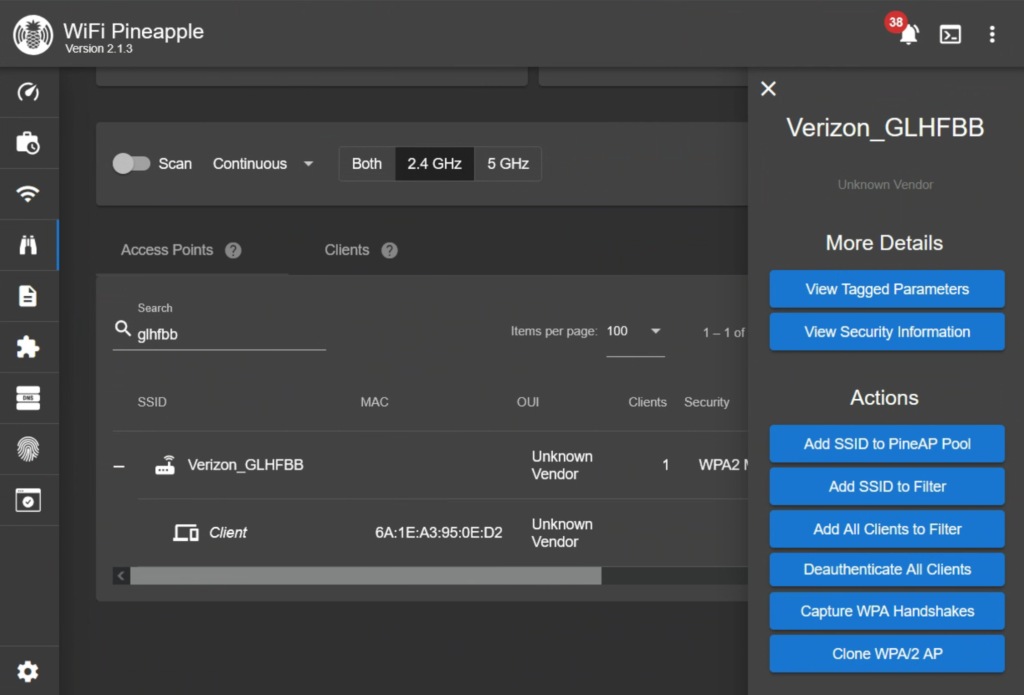Click the Client row label
The height and width of the screenshot is (695, 1024).
[x=228, y=533]
